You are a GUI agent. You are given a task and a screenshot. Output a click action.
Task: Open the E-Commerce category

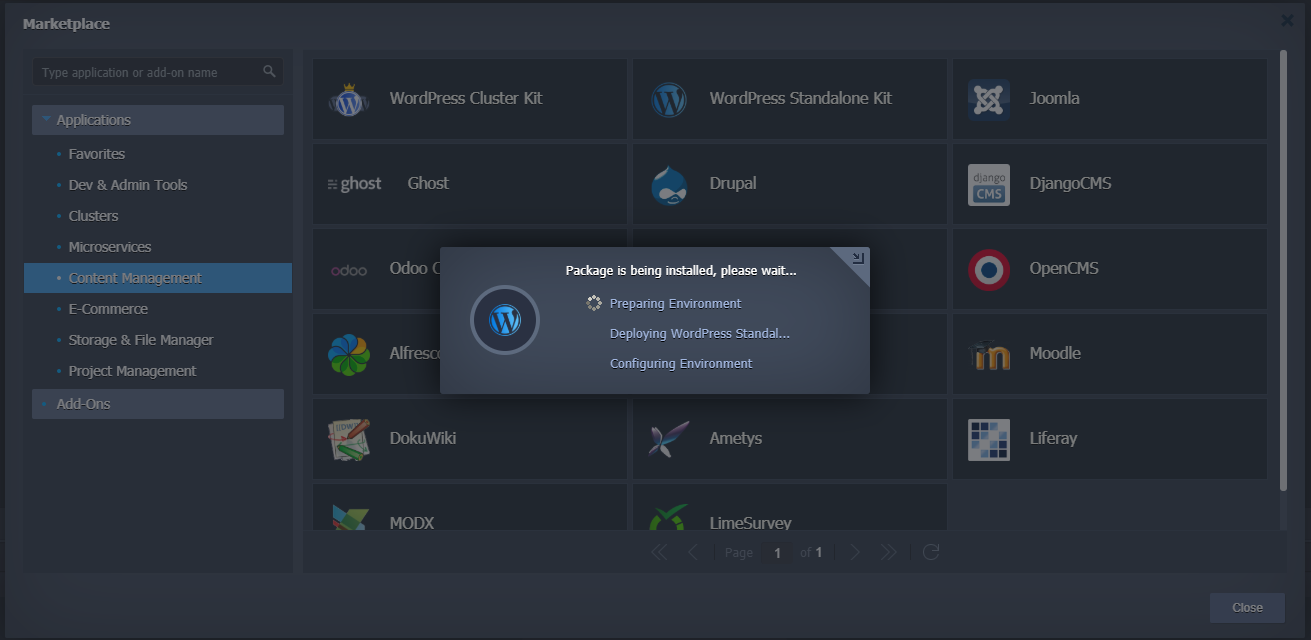coord(108,309)
